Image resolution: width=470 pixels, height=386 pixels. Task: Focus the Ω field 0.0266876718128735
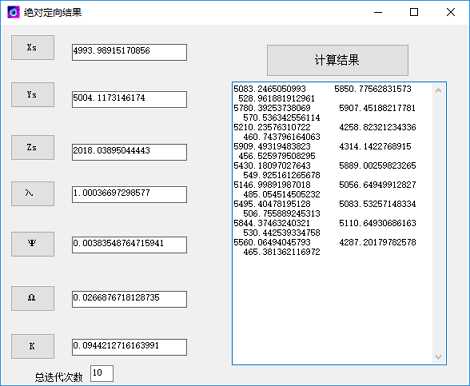(x=129, y=299)
